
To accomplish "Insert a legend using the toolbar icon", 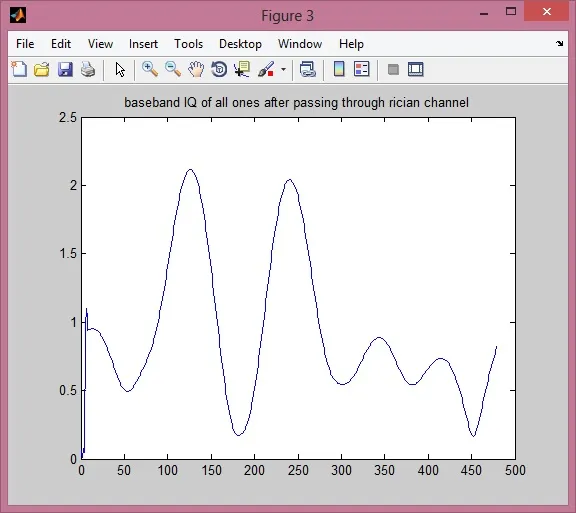I will pyautogui.click(x=361, y=69).
